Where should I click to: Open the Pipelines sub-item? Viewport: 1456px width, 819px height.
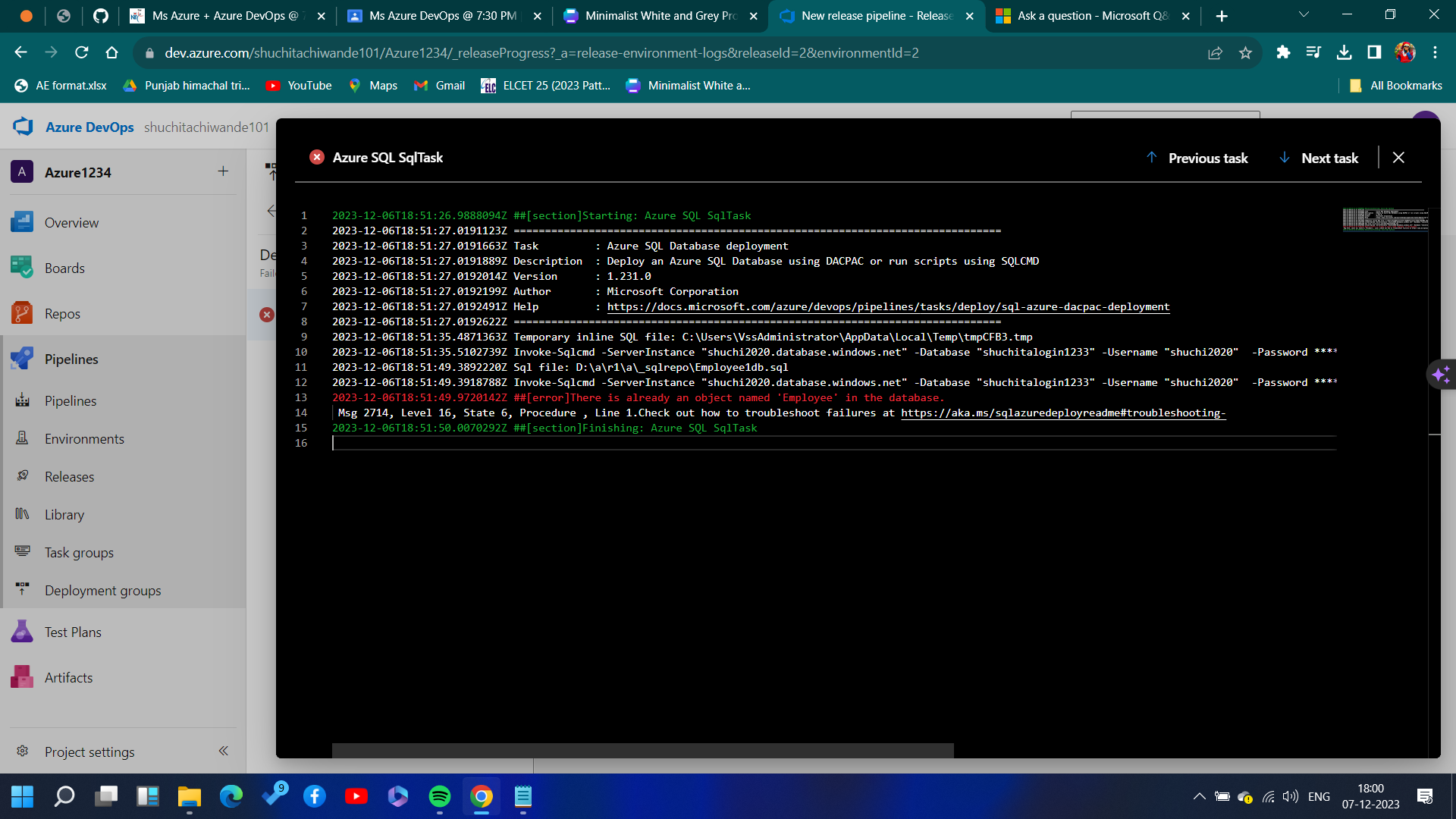click(x=71, y=400)
